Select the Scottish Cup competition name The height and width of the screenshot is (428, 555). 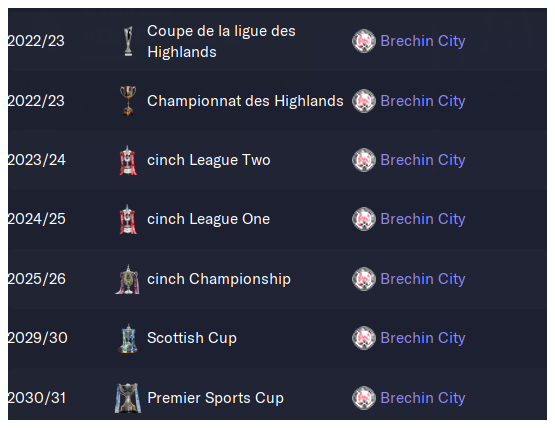[x=192, y=338]
